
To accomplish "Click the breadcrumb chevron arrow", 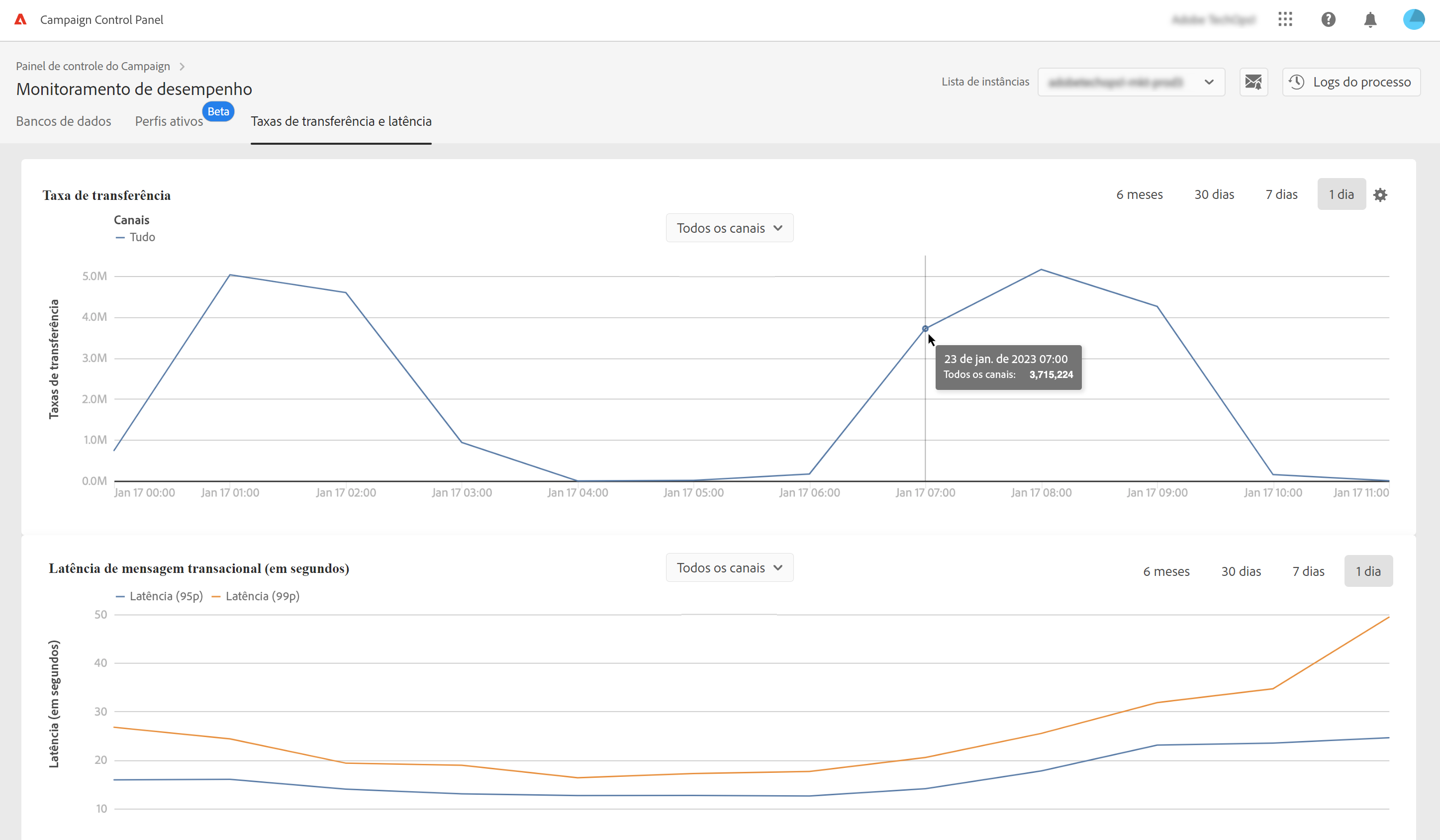I will click(x=182, y=66).
